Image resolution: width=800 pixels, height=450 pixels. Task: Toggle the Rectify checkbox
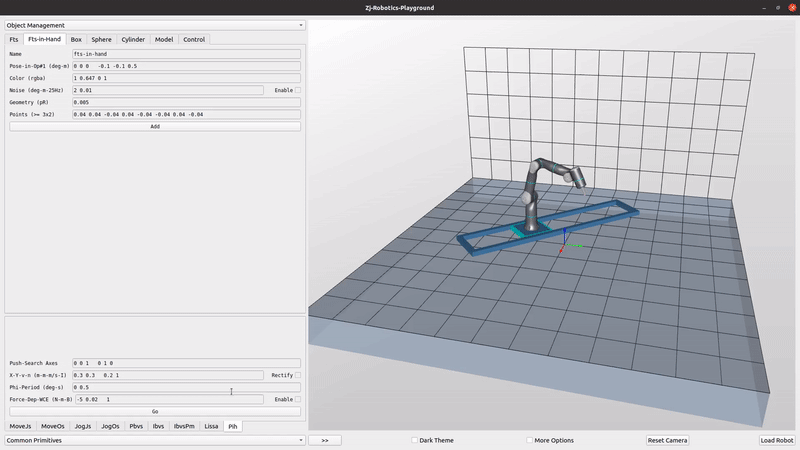[x=298, y=375]
